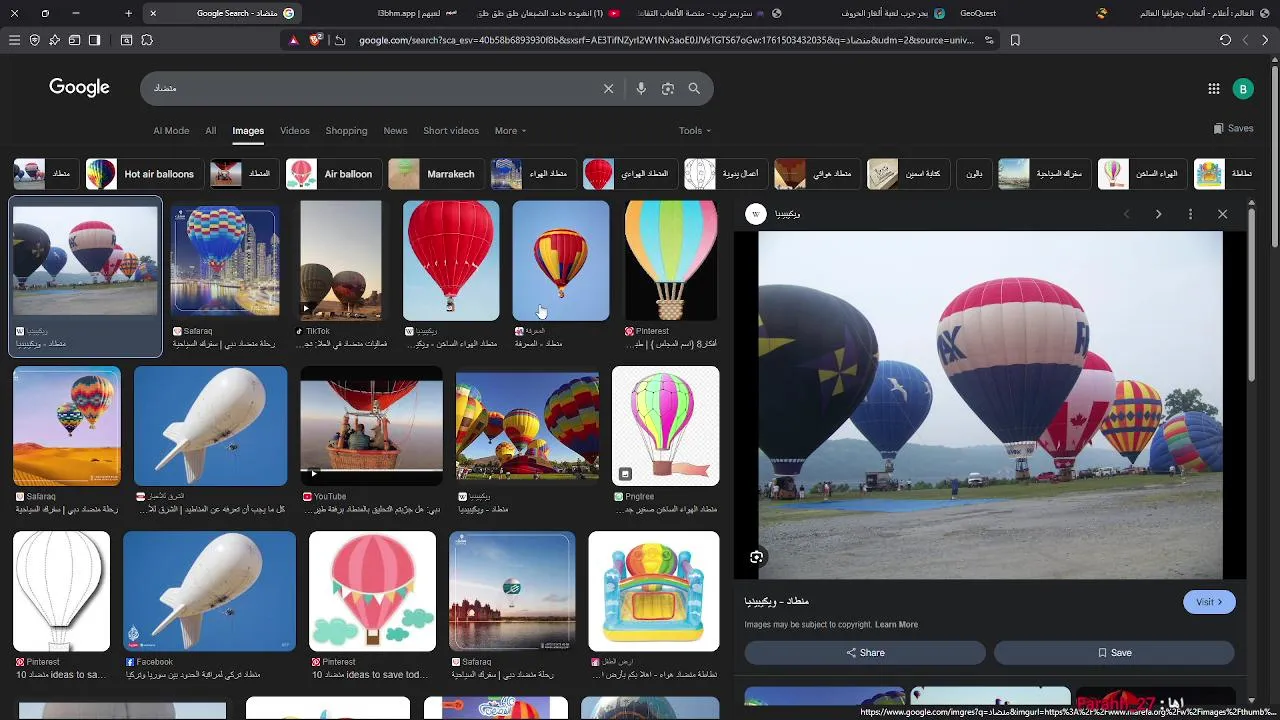Open Brave Shields lion icon
The height and width of the screenshot is (720, 1280).
(x=316, y=40)
